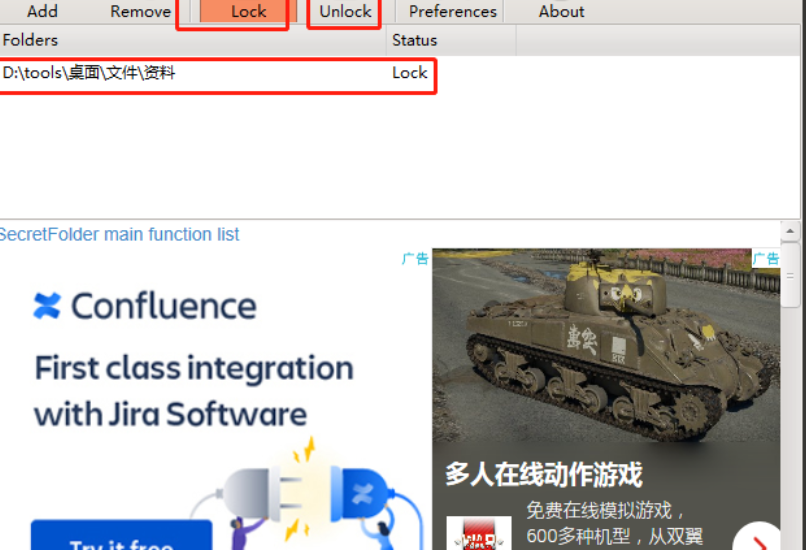Screen dimensions: 806x550
Task: Click the tank game ad image
Action: pos(606,345)
